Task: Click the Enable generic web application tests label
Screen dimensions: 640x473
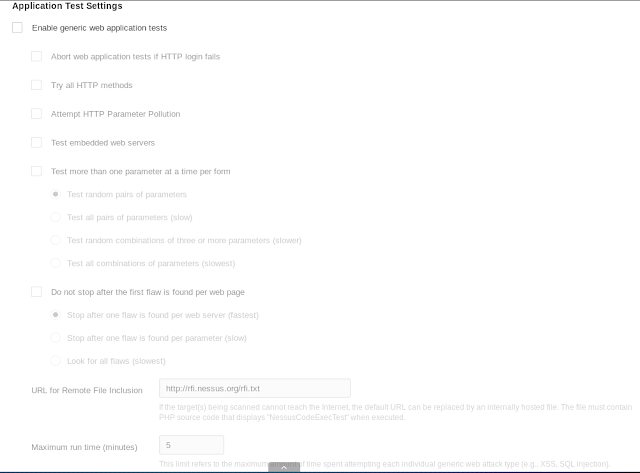Action: (100, 28)
